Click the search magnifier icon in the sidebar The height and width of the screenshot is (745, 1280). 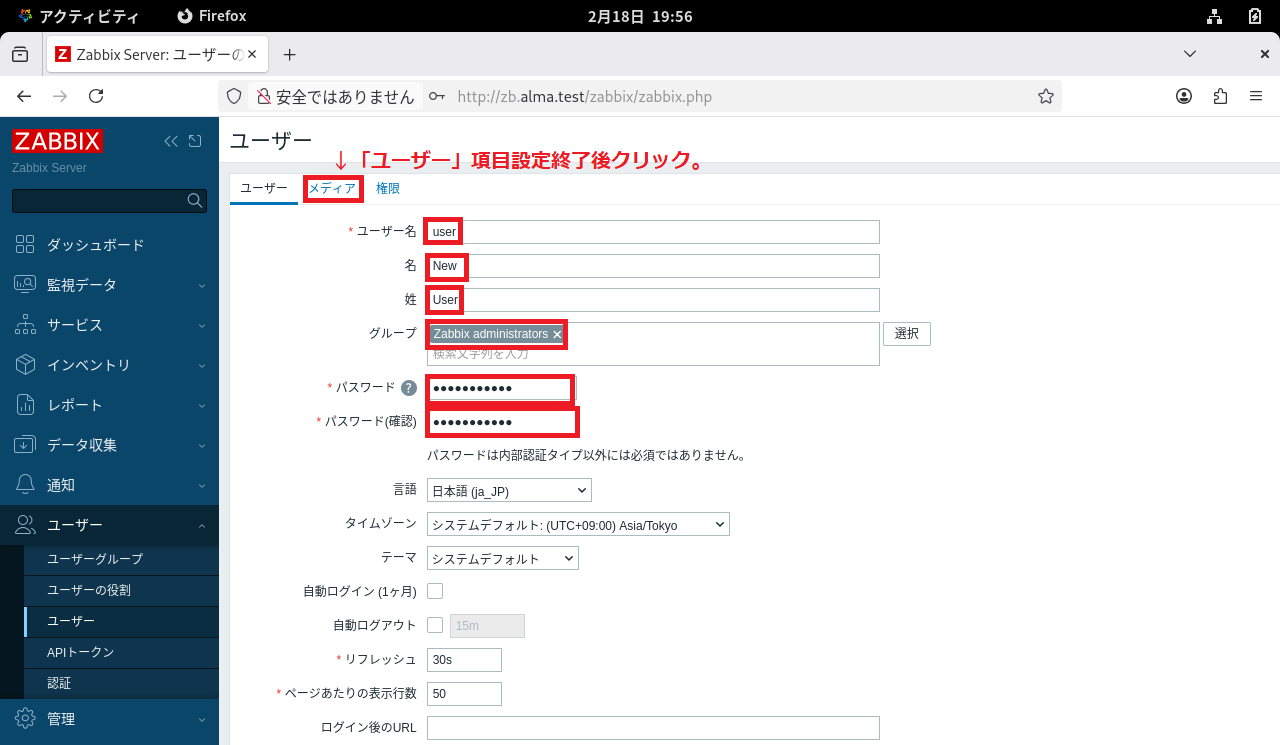click(x=195, y=201)
